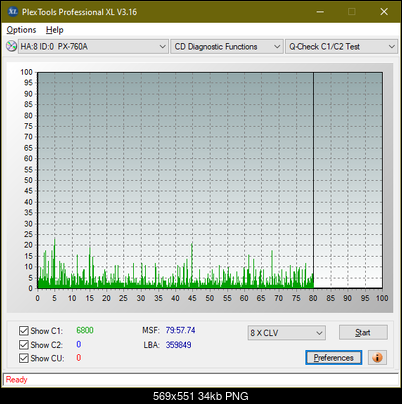Toggle the Show CU checkbox
Screen dimensions: 402x404
tap(24, 358)
